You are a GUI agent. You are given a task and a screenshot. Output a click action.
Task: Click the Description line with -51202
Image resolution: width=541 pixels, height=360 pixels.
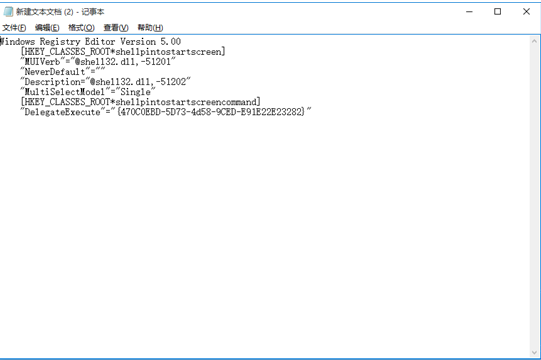coord(106,82)
